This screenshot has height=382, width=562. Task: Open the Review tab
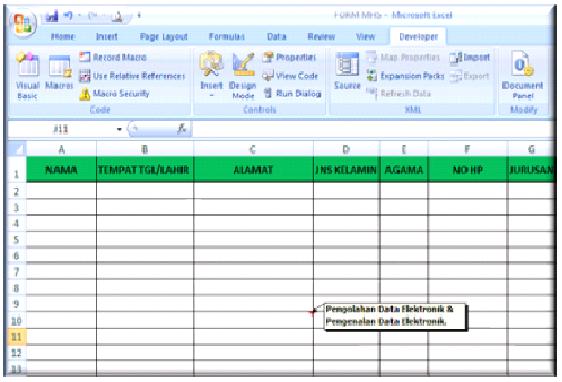[321, 37]
